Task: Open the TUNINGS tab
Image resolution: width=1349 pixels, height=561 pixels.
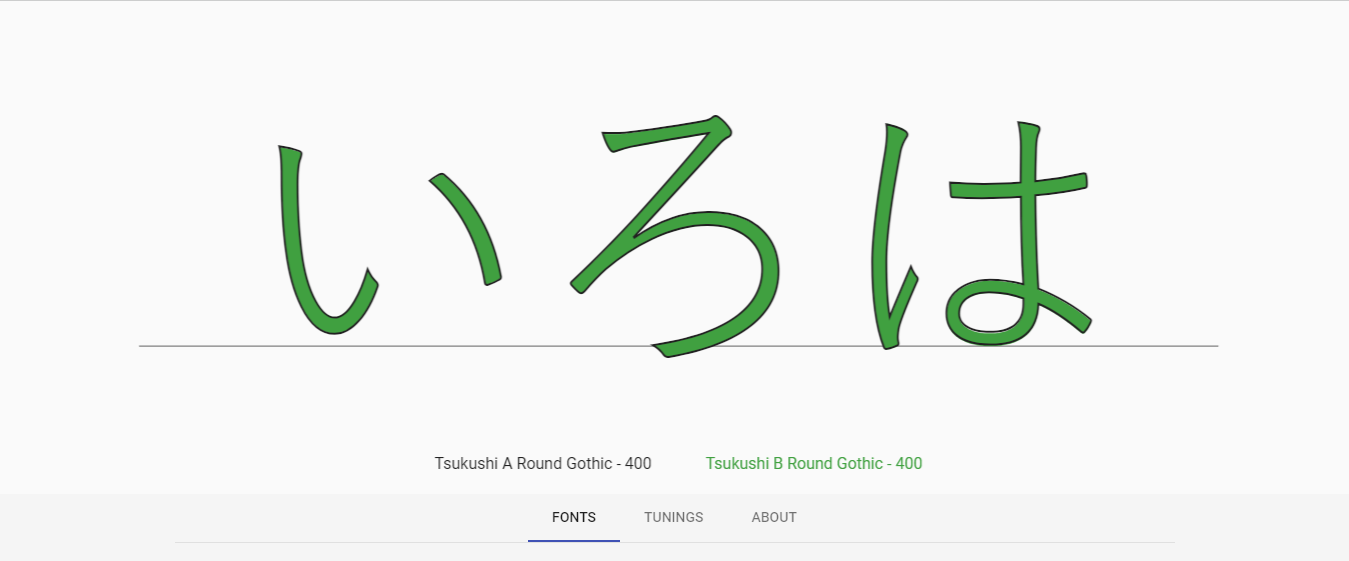Action: [673, 517]
